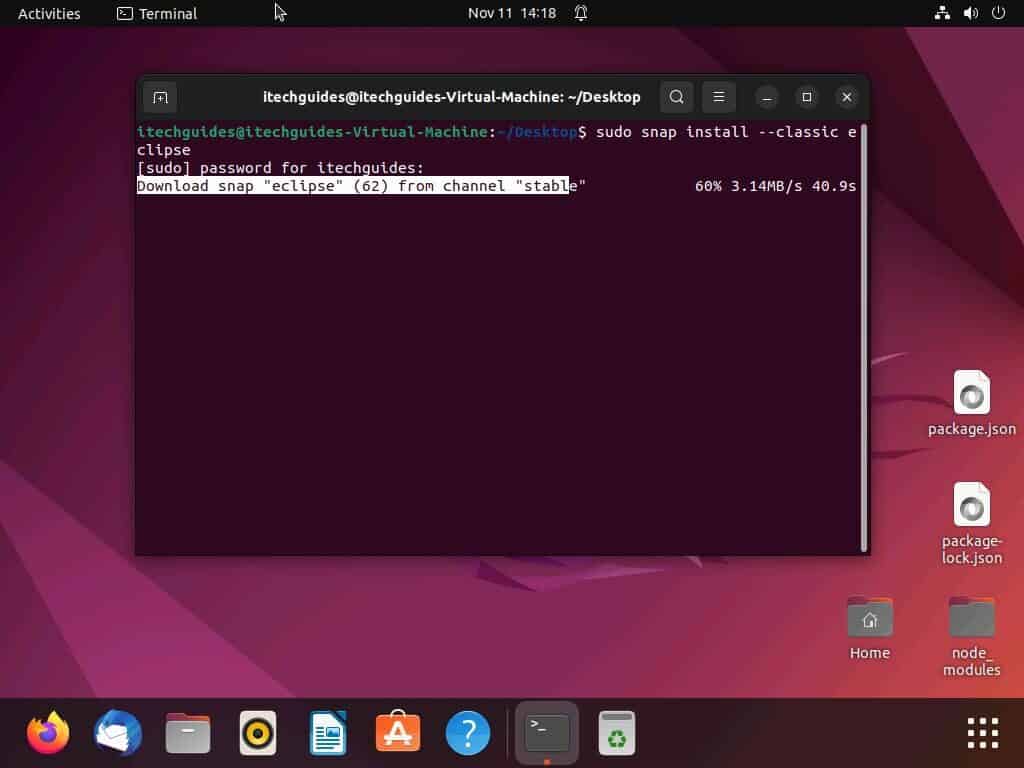Click the "60% 3.14MB/s 40.9s" progress status
This screenshot has height=768, width=1024.
click(x=775, y=186)
